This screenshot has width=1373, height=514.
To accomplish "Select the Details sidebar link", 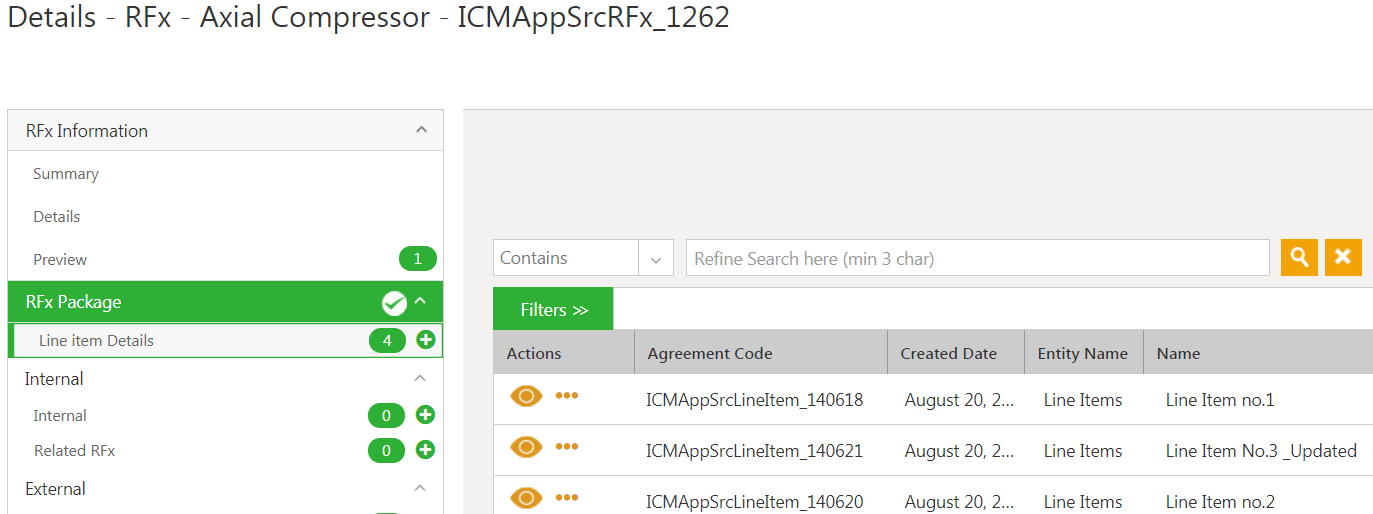I will (x=57, y=217).
